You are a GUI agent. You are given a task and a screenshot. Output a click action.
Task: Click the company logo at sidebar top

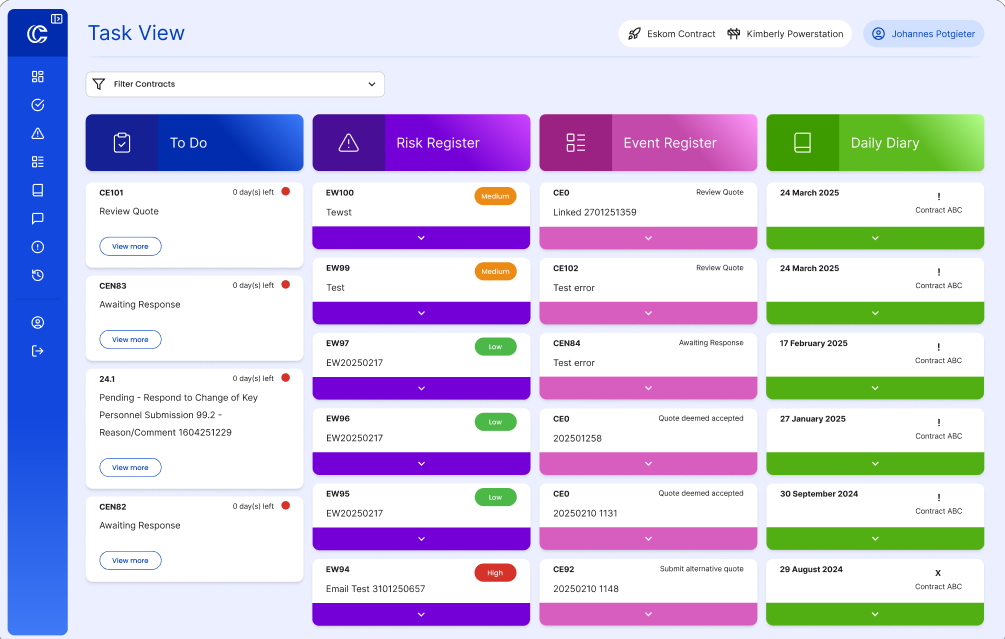tap(37, 34)
